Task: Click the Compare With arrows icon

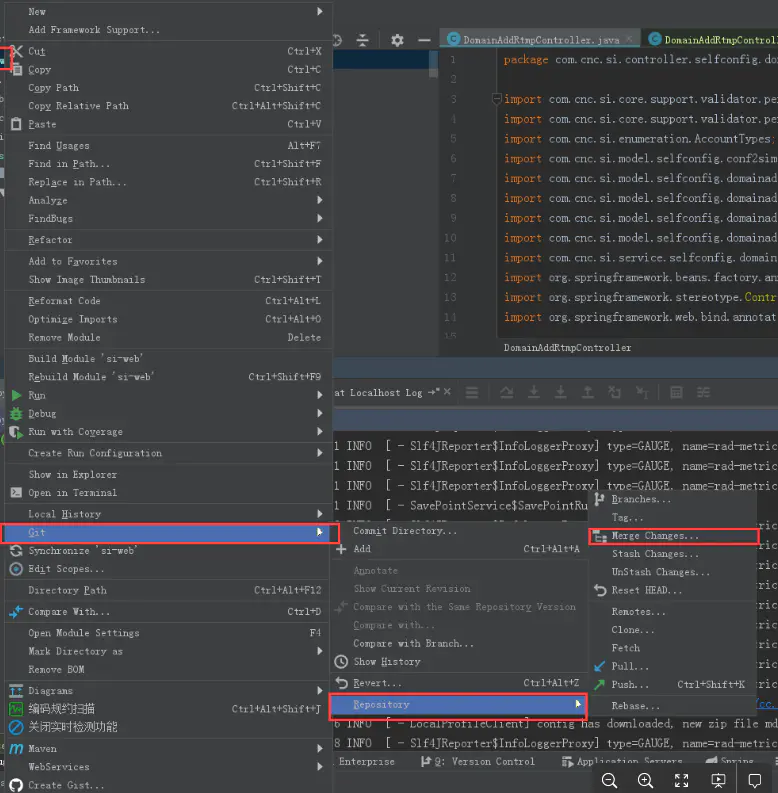Action: (x=16, y=612)
